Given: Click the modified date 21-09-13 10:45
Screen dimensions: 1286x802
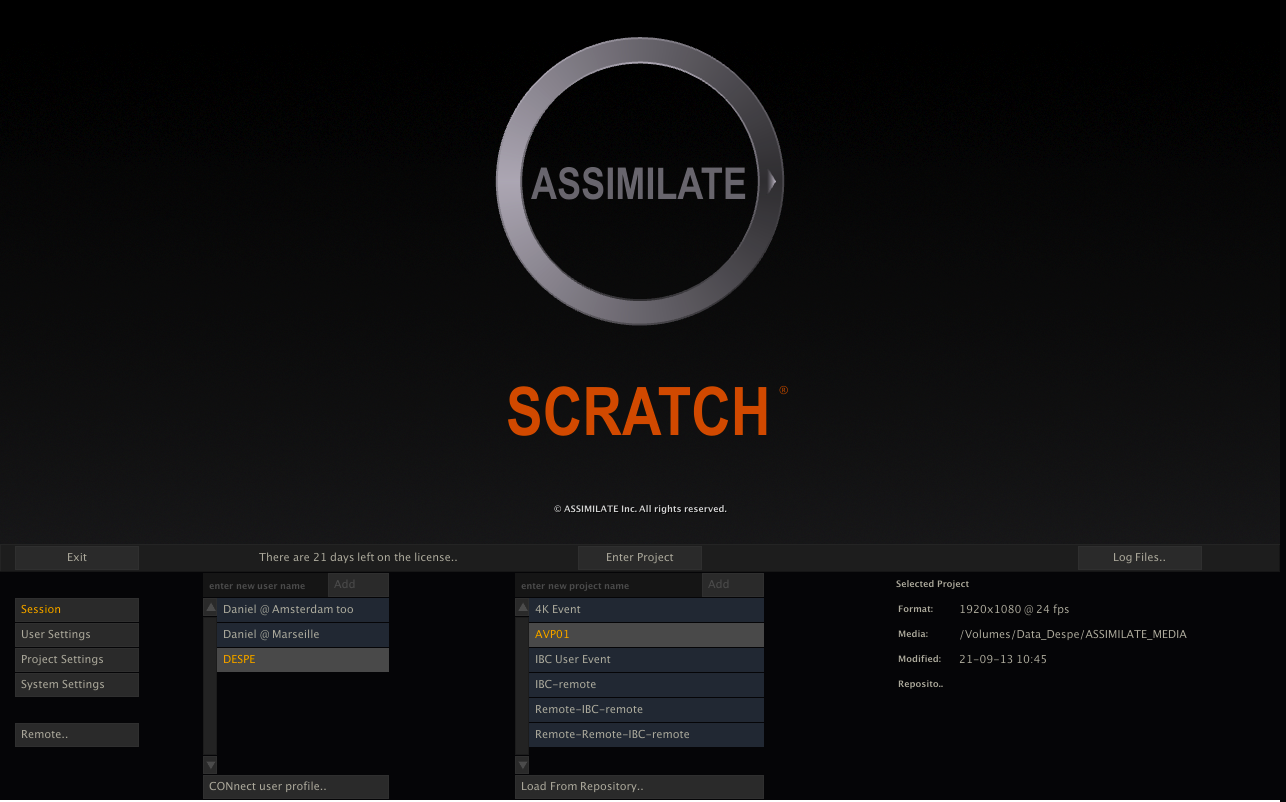Looking at the screenshot, I should 1003,659.
